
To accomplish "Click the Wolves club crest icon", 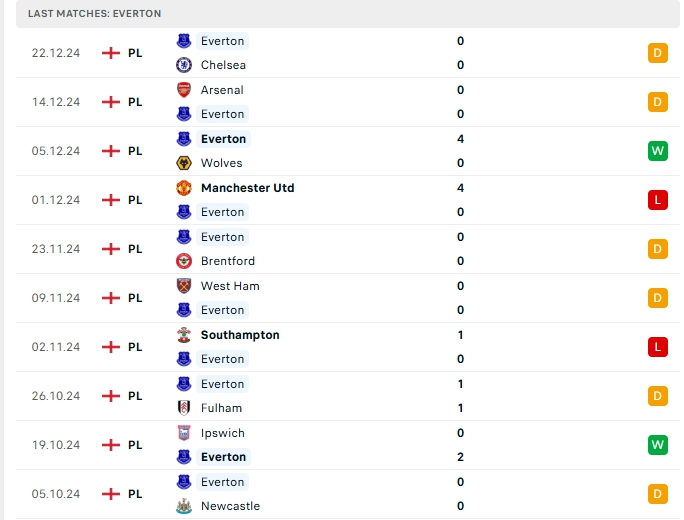I will 184,163.
